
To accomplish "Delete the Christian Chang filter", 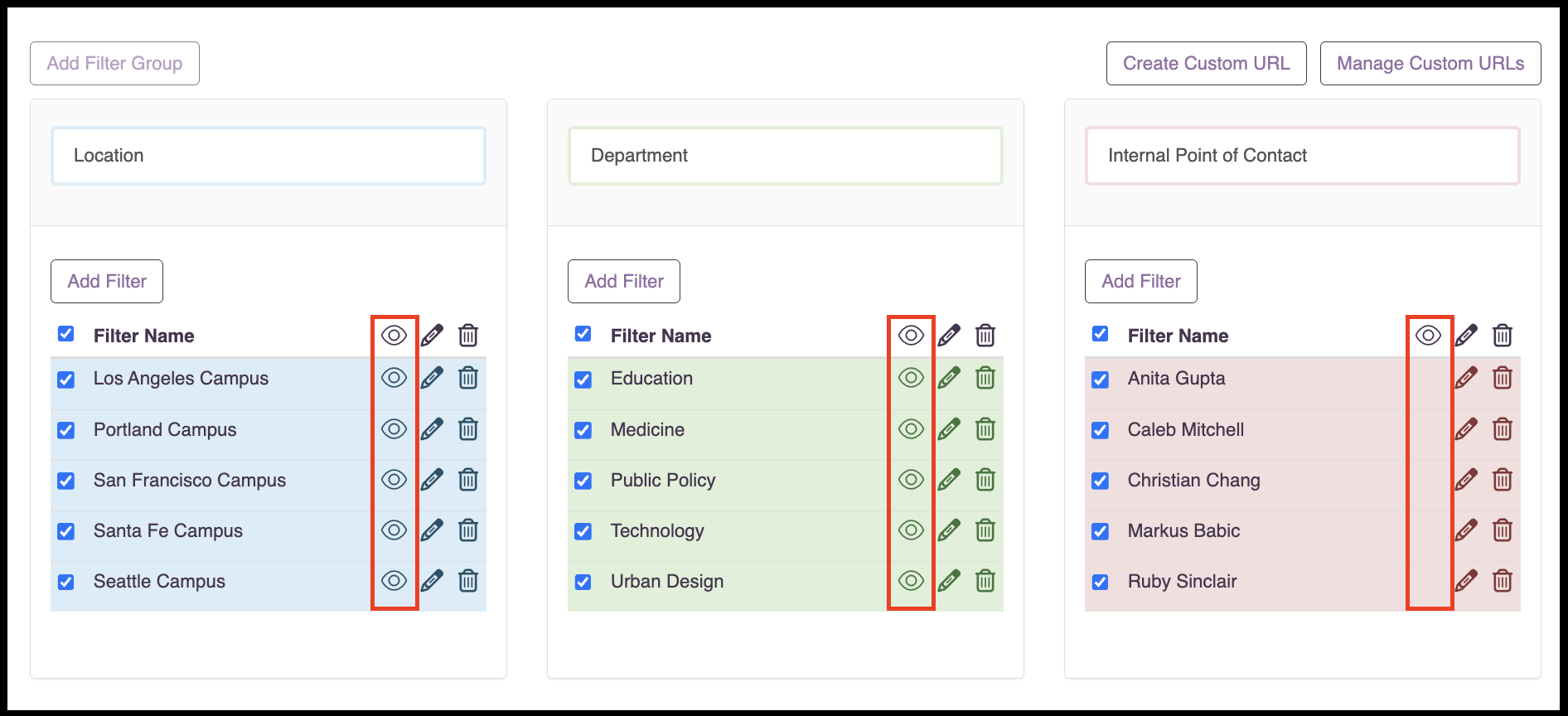I will coord(1503,480).
